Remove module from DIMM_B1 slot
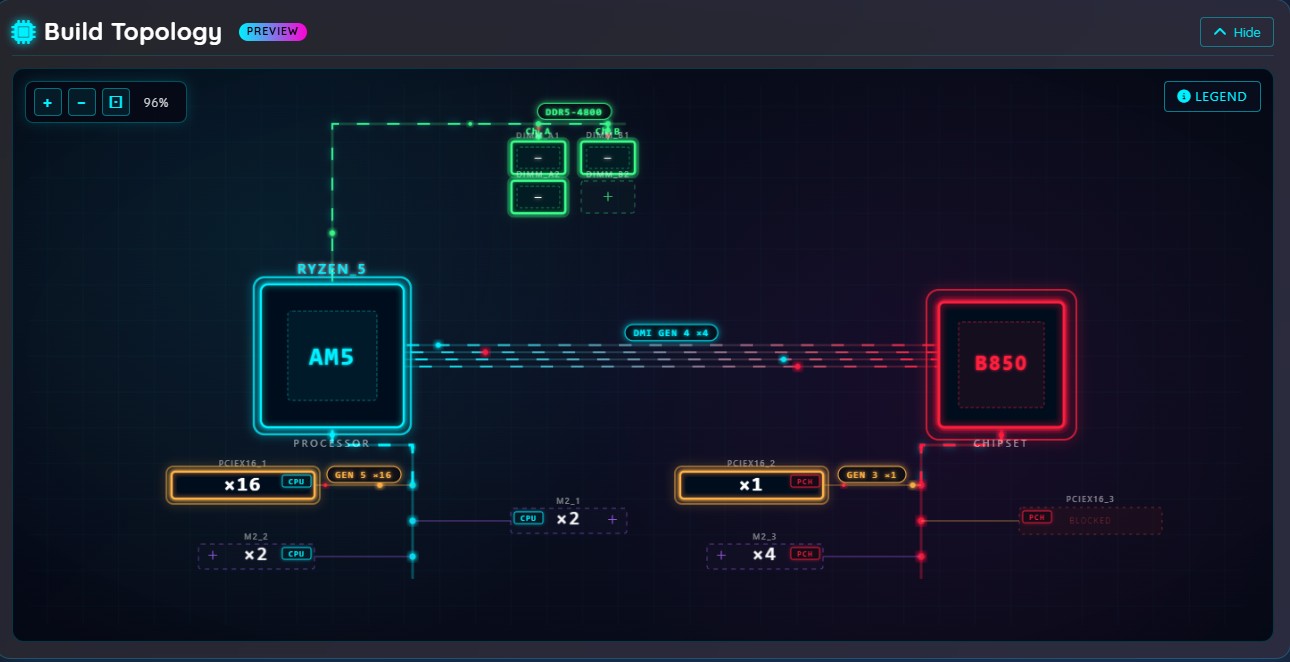Screen dimensions: 1290x662 [608, 158]
